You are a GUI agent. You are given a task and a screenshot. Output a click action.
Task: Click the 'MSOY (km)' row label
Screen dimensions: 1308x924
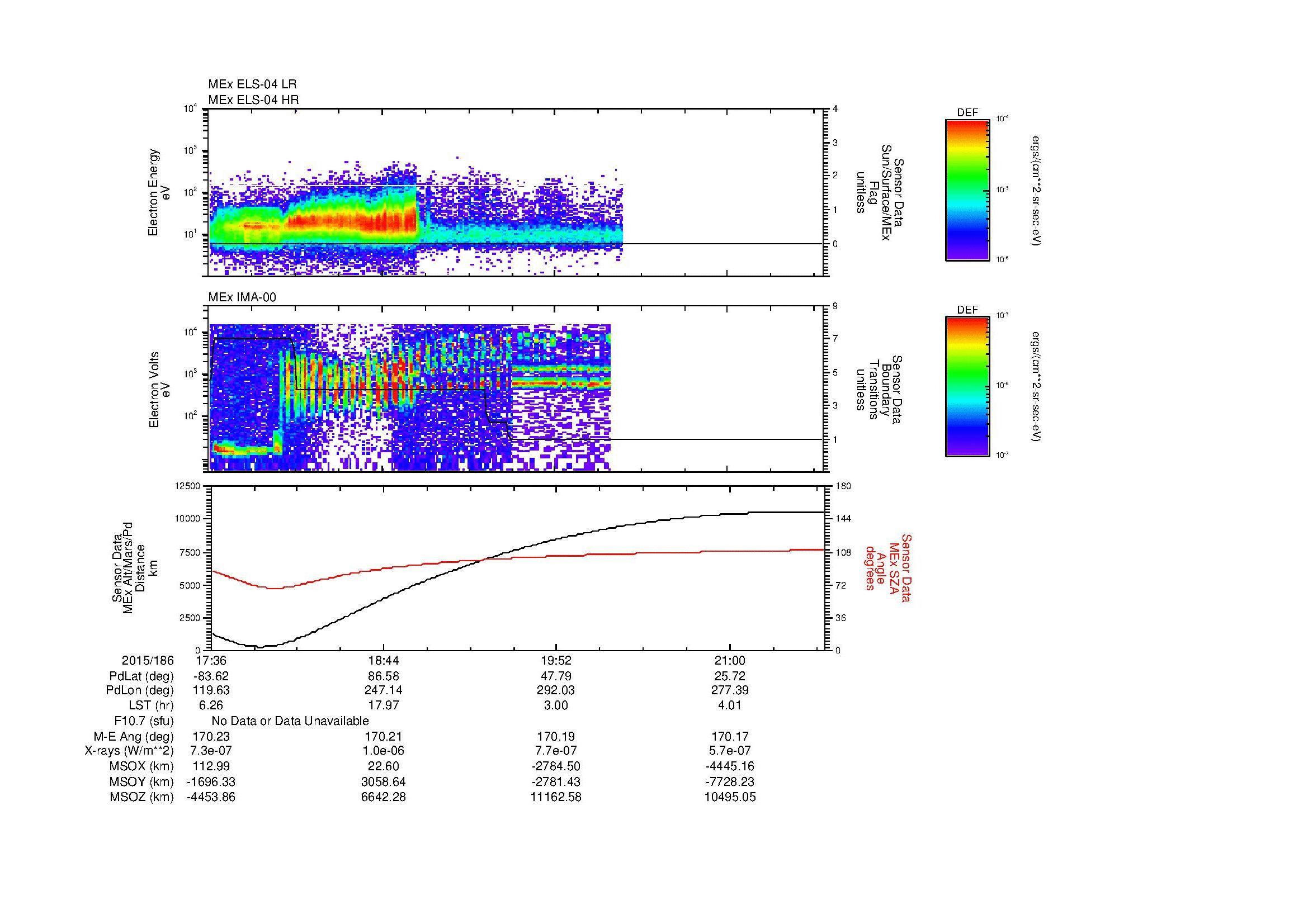141,781
